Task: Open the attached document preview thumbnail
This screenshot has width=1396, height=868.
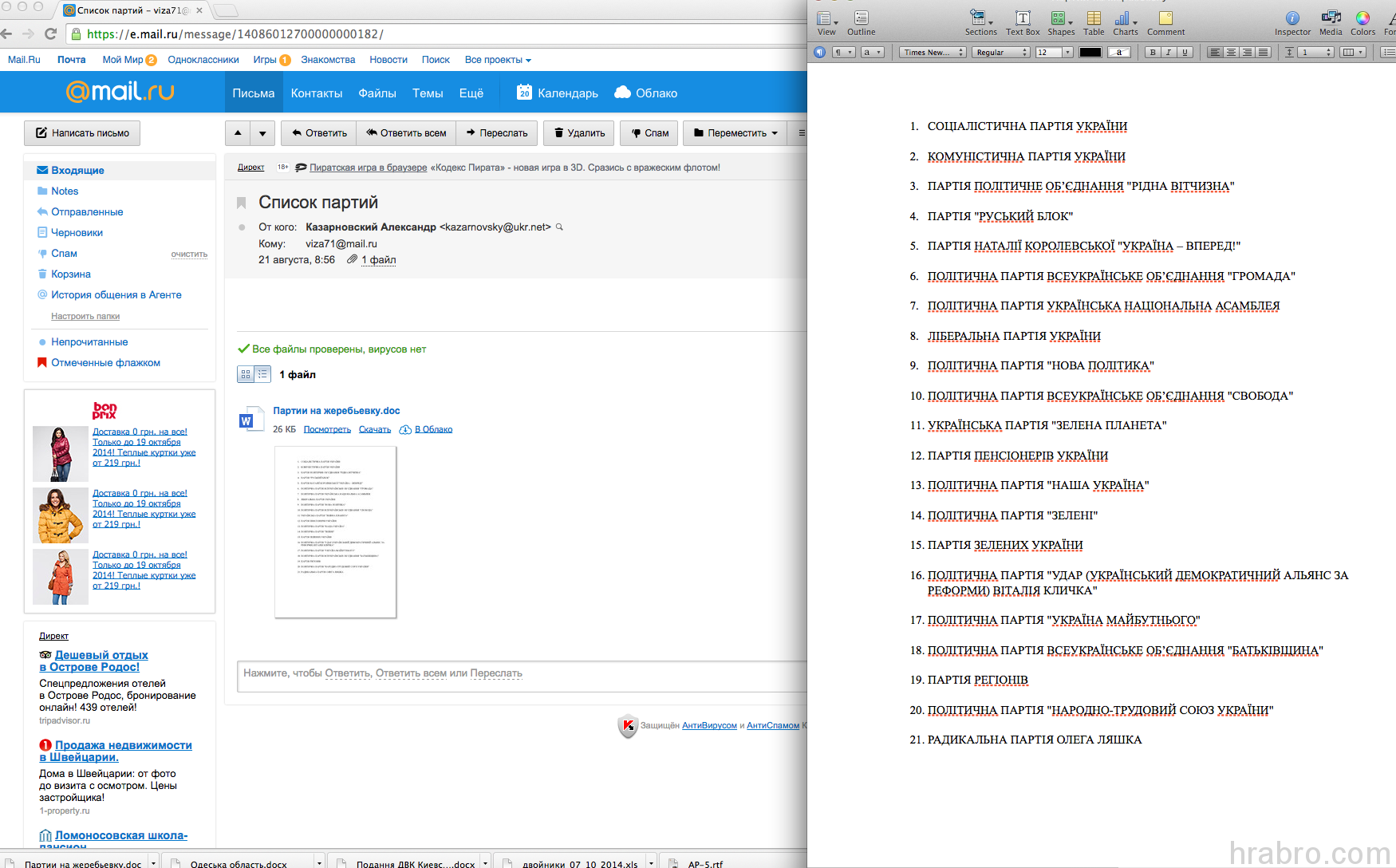Action: tap(335, 531)
